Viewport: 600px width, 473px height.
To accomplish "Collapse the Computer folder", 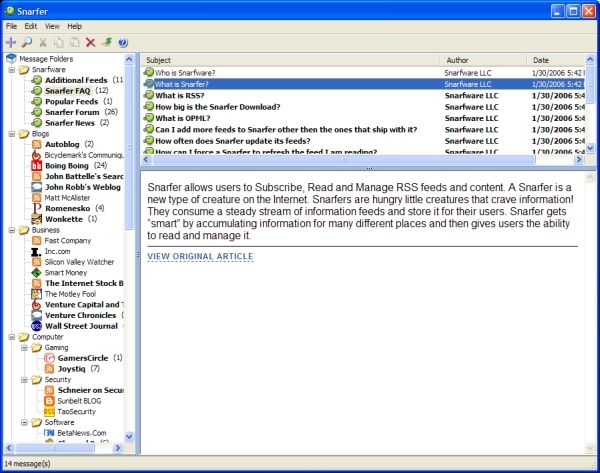I will pos(12,337).
